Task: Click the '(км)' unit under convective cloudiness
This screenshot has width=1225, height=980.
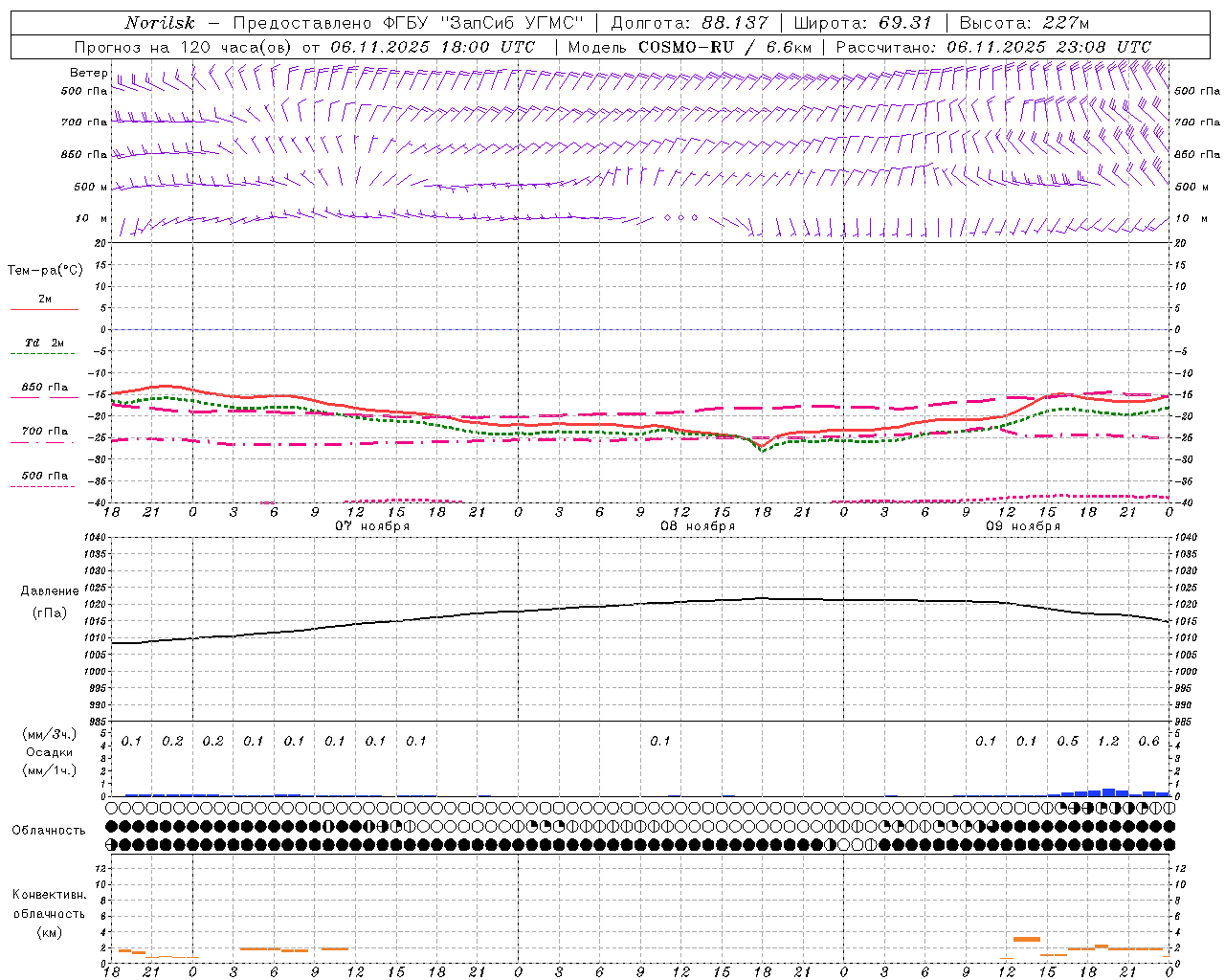Action: tap(49, 932)
